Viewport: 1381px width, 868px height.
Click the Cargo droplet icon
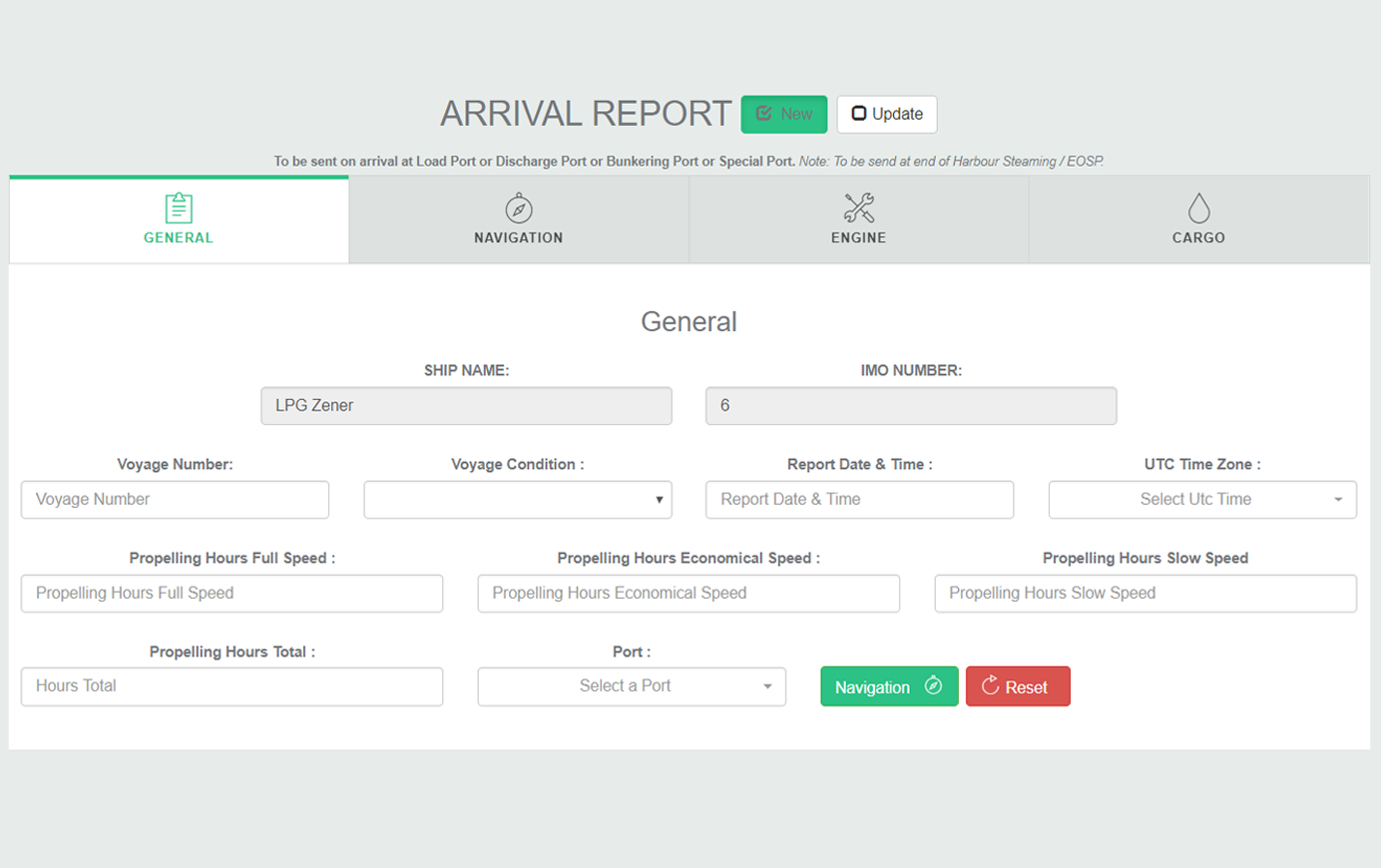click(1198, 208)
